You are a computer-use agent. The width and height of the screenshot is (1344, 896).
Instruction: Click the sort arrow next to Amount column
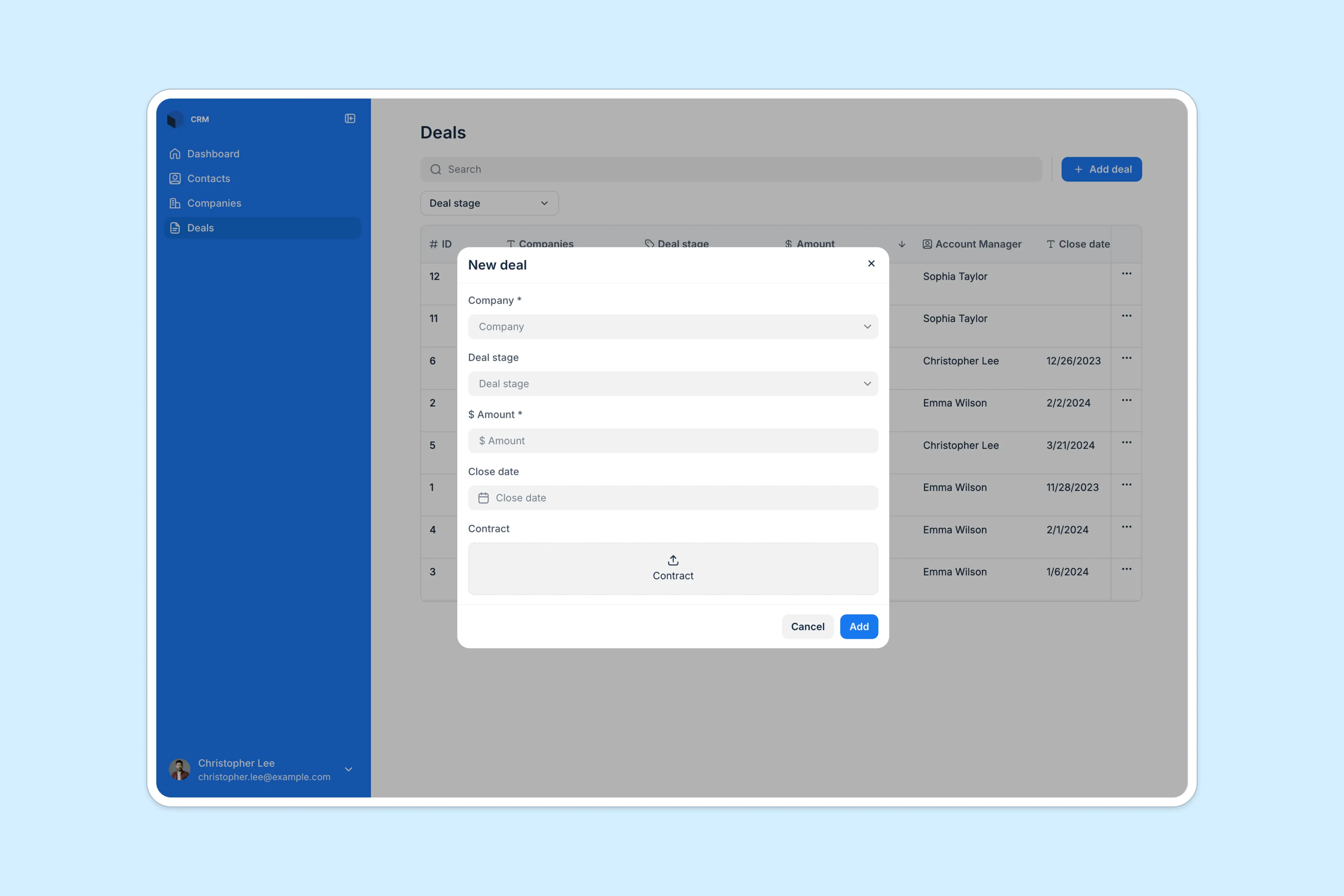coord(902,244)
